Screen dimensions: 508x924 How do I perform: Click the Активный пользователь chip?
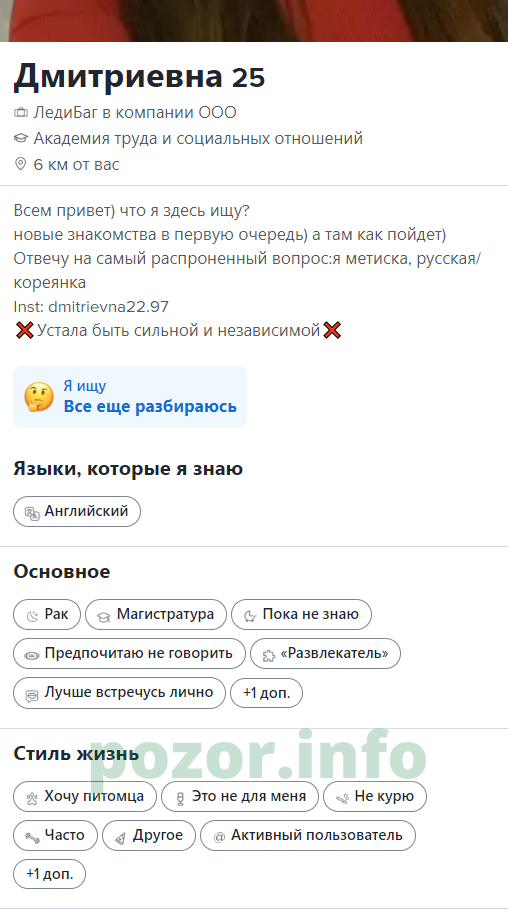308,836
